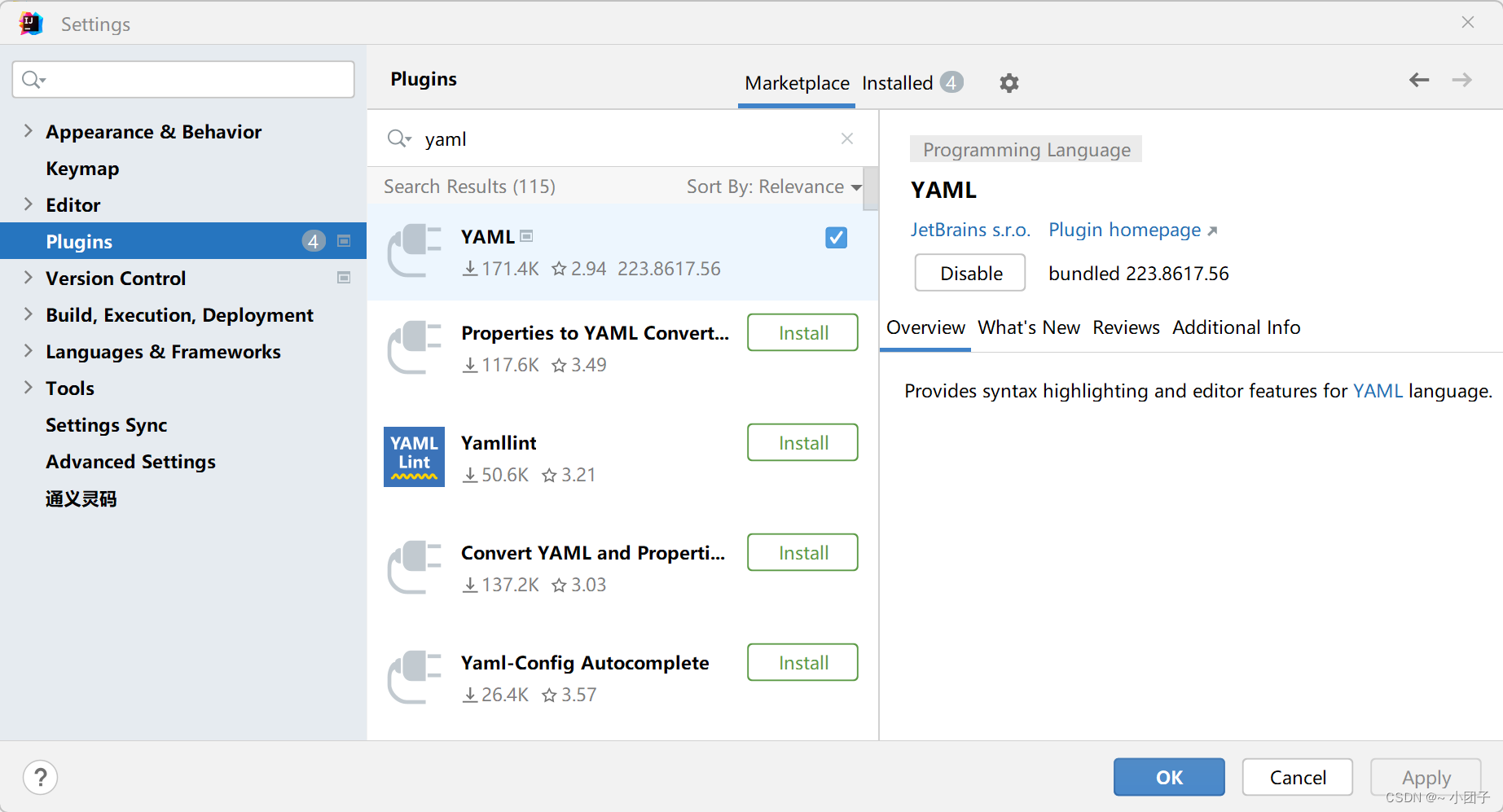Screen dimensions: 1503x812
Task: Switch to the Marketplace tab
Action: (x=797, y=83)
